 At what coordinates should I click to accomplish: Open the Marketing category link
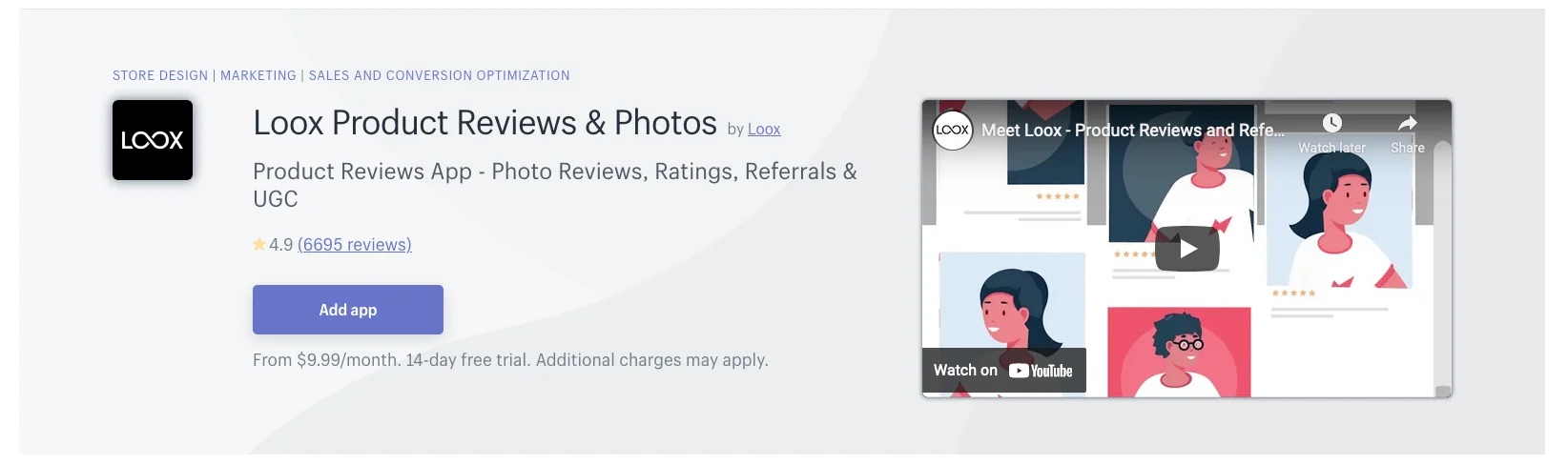point(258,75)
